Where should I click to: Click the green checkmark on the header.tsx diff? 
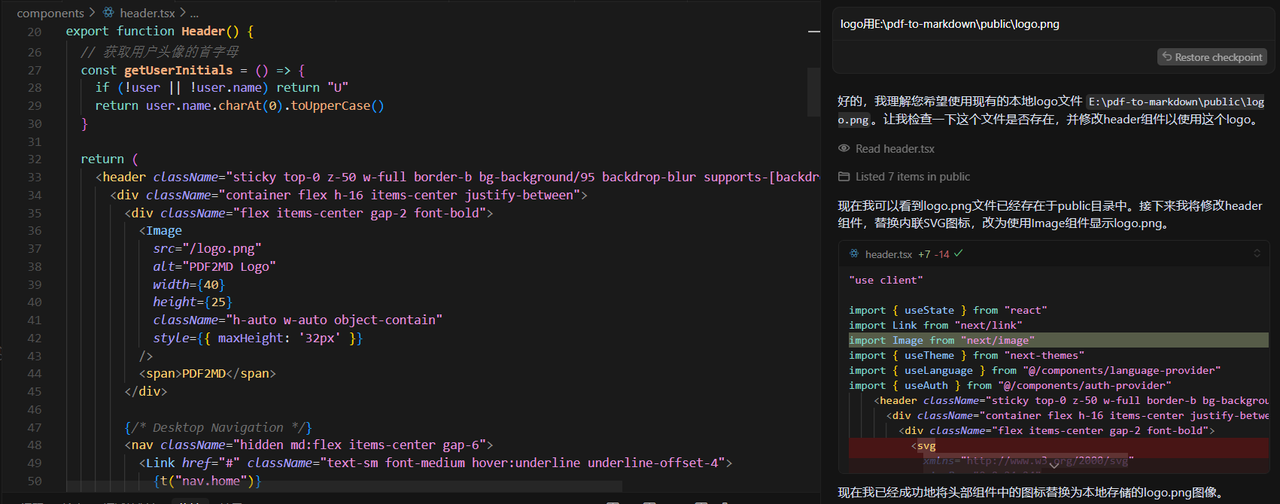click(x=959, y=255)
